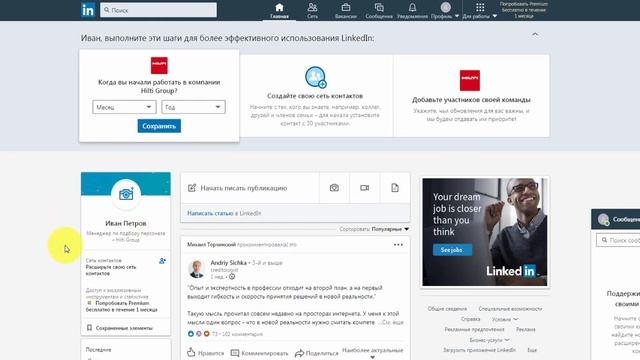Expand the post with См. еще

click(391, 322)
